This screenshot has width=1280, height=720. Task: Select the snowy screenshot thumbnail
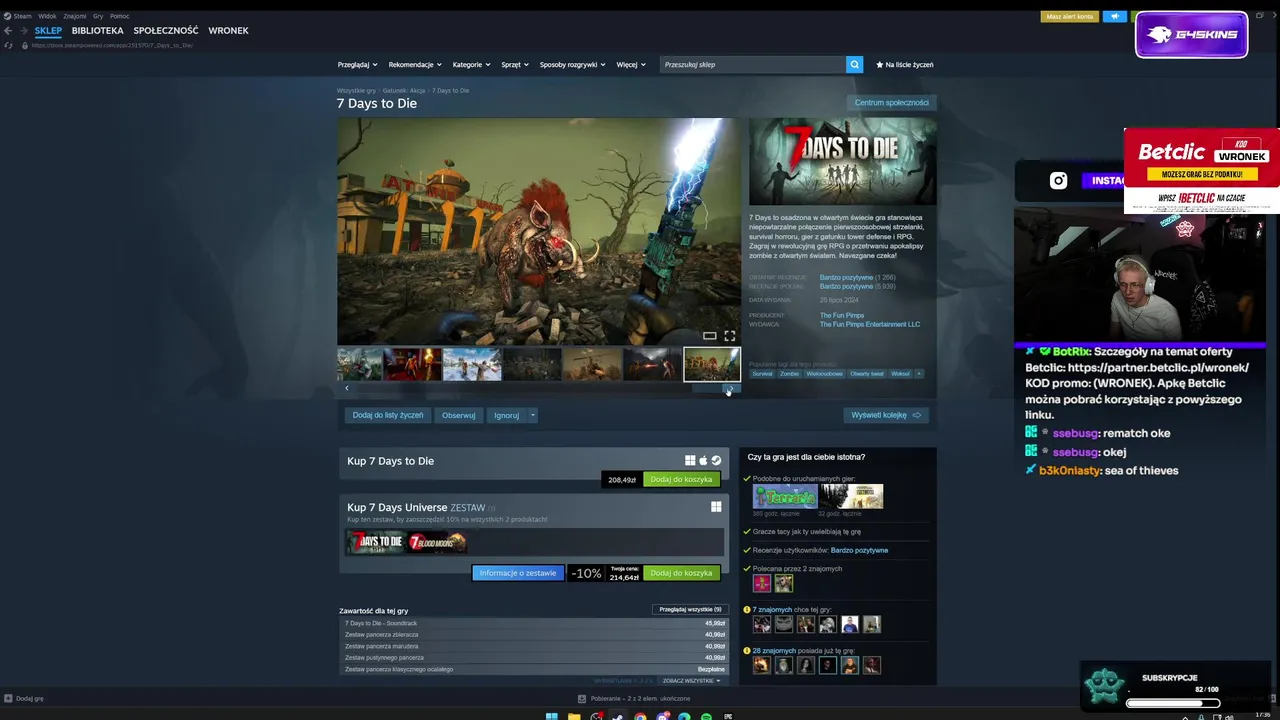point(472,364)
